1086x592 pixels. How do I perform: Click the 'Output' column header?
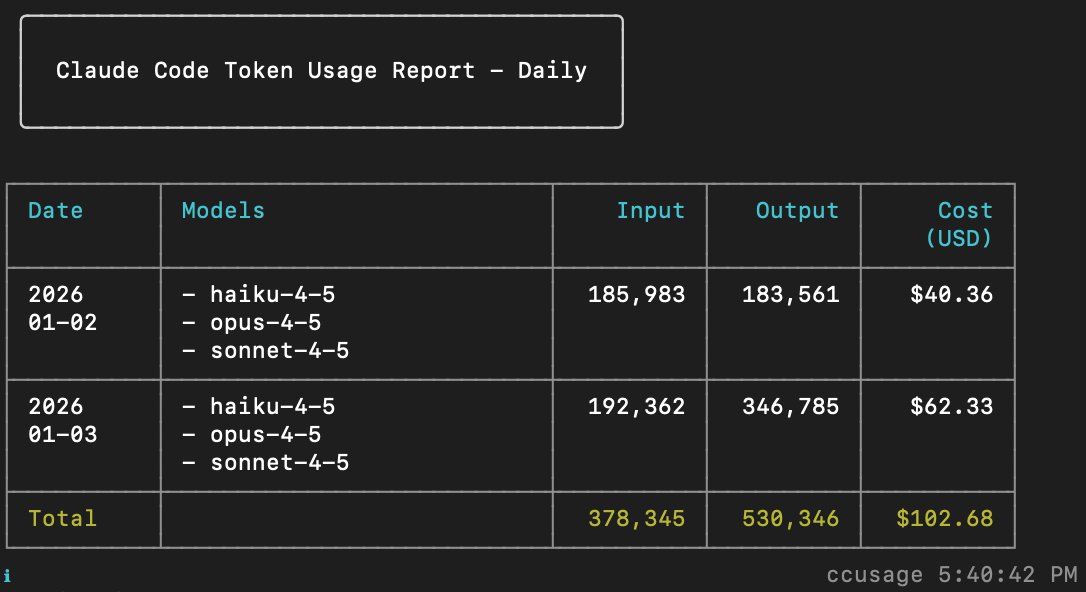[797, 210]
